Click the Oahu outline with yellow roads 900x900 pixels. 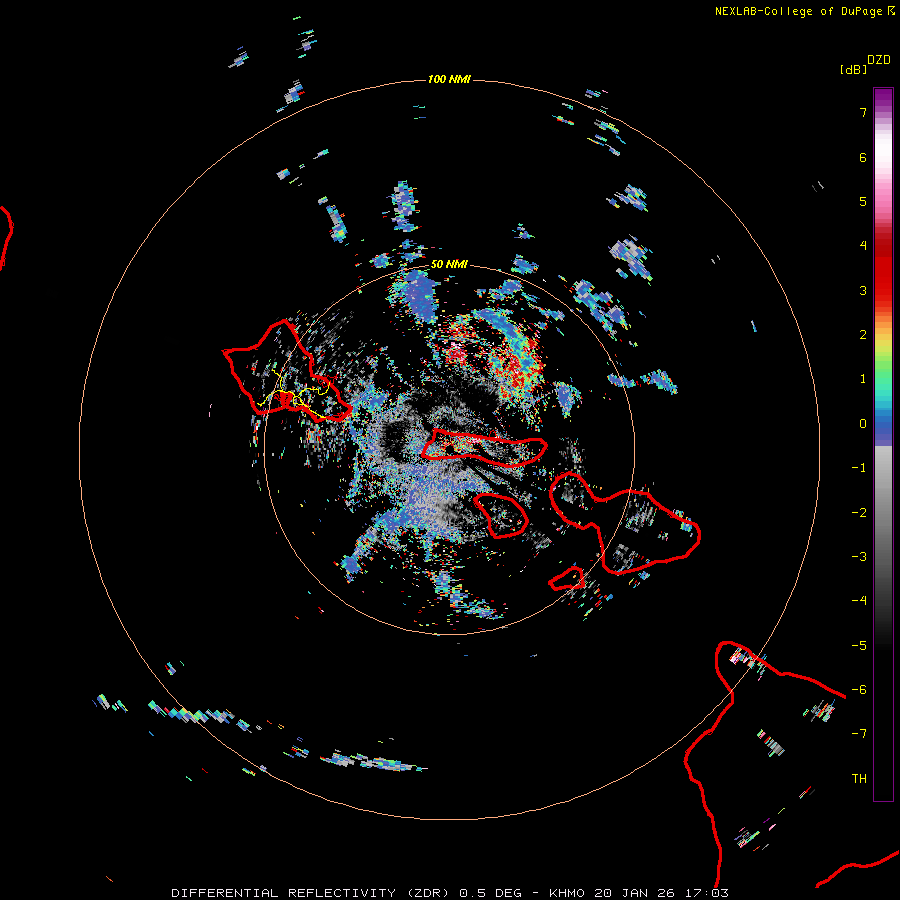pyautogui.click(x=285, y=372)
